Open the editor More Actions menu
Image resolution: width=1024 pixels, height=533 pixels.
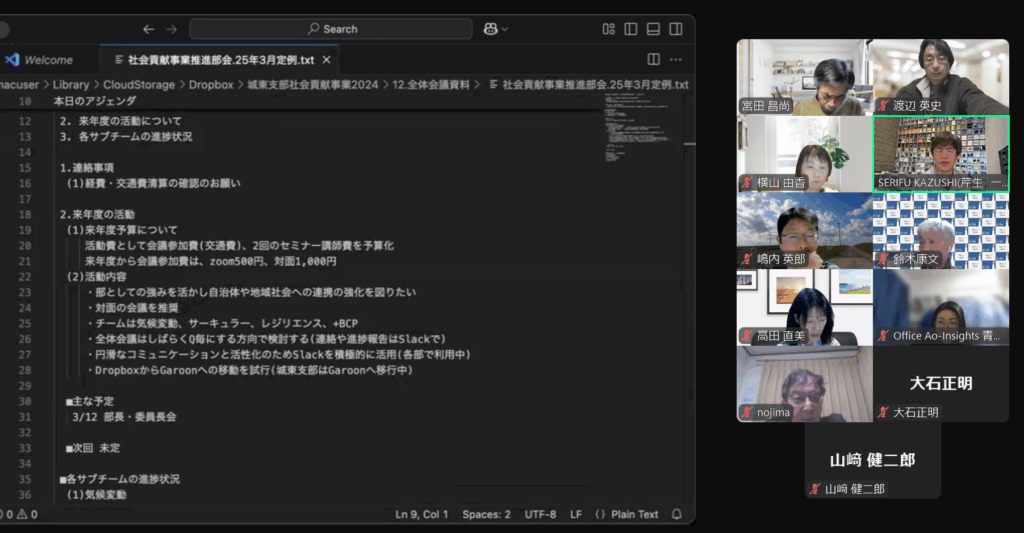pyautogui.click(x=676, y=59)
